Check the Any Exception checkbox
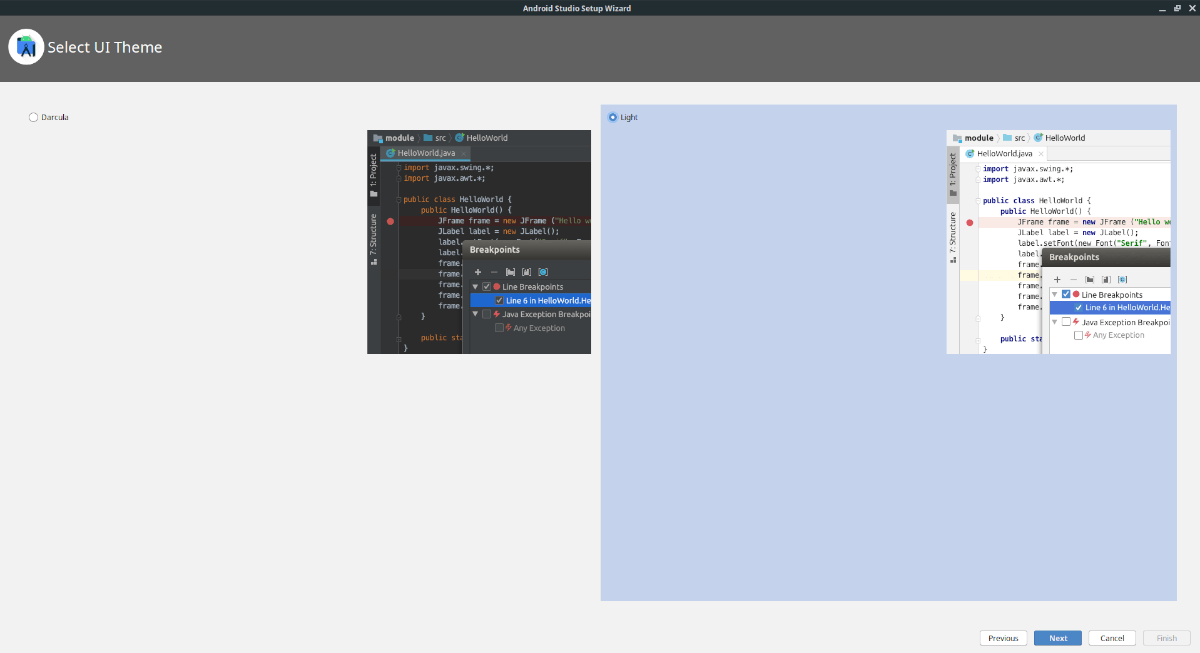Viewport: 1200px width, 653px height. pos(499,328)
